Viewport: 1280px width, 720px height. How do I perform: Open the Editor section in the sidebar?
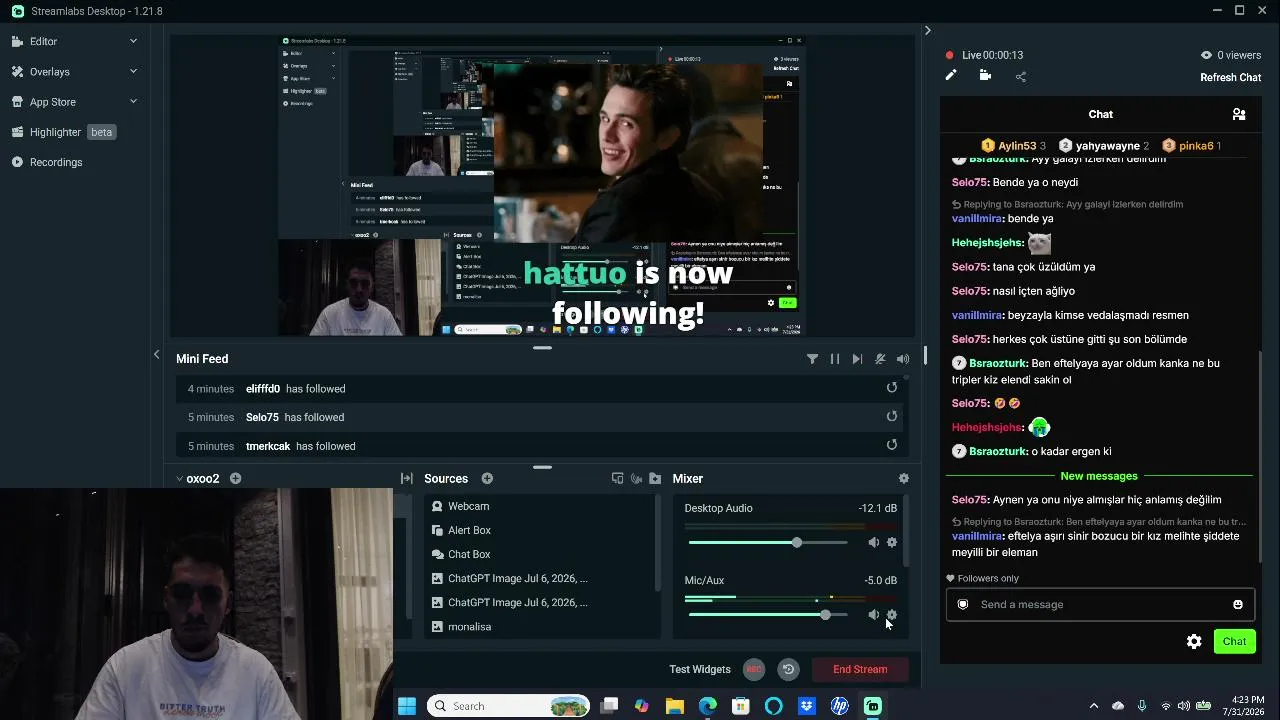[43, 41]
